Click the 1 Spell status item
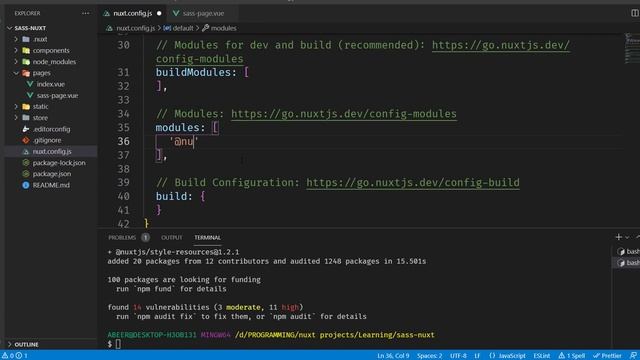 (x=571, y=356)
